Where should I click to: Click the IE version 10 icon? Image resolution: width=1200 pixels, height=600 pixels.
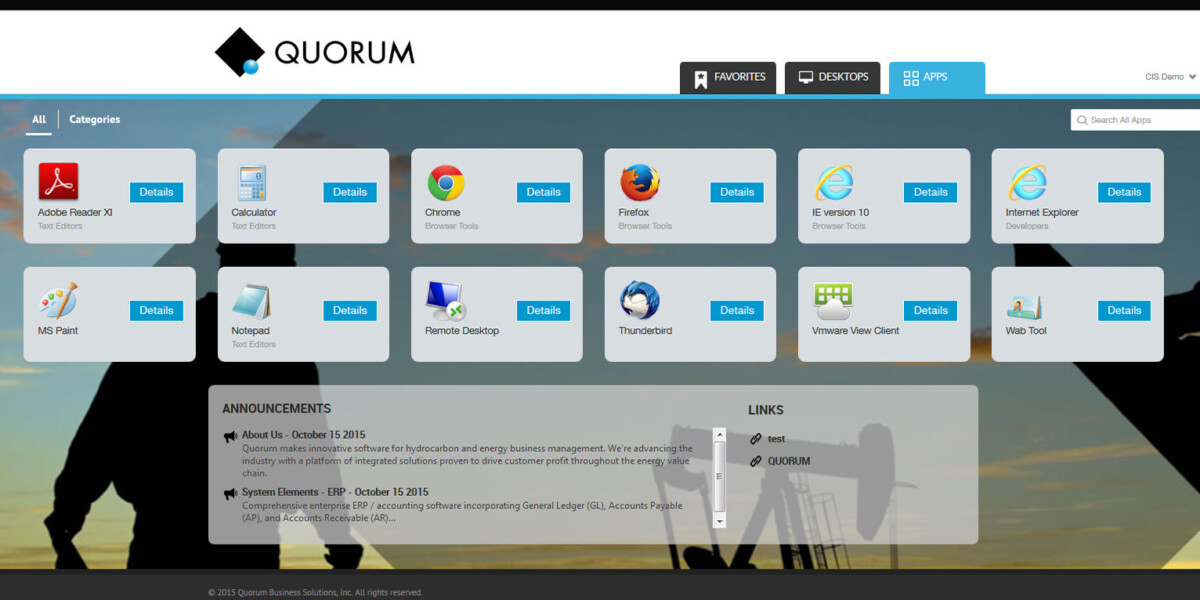833,183
